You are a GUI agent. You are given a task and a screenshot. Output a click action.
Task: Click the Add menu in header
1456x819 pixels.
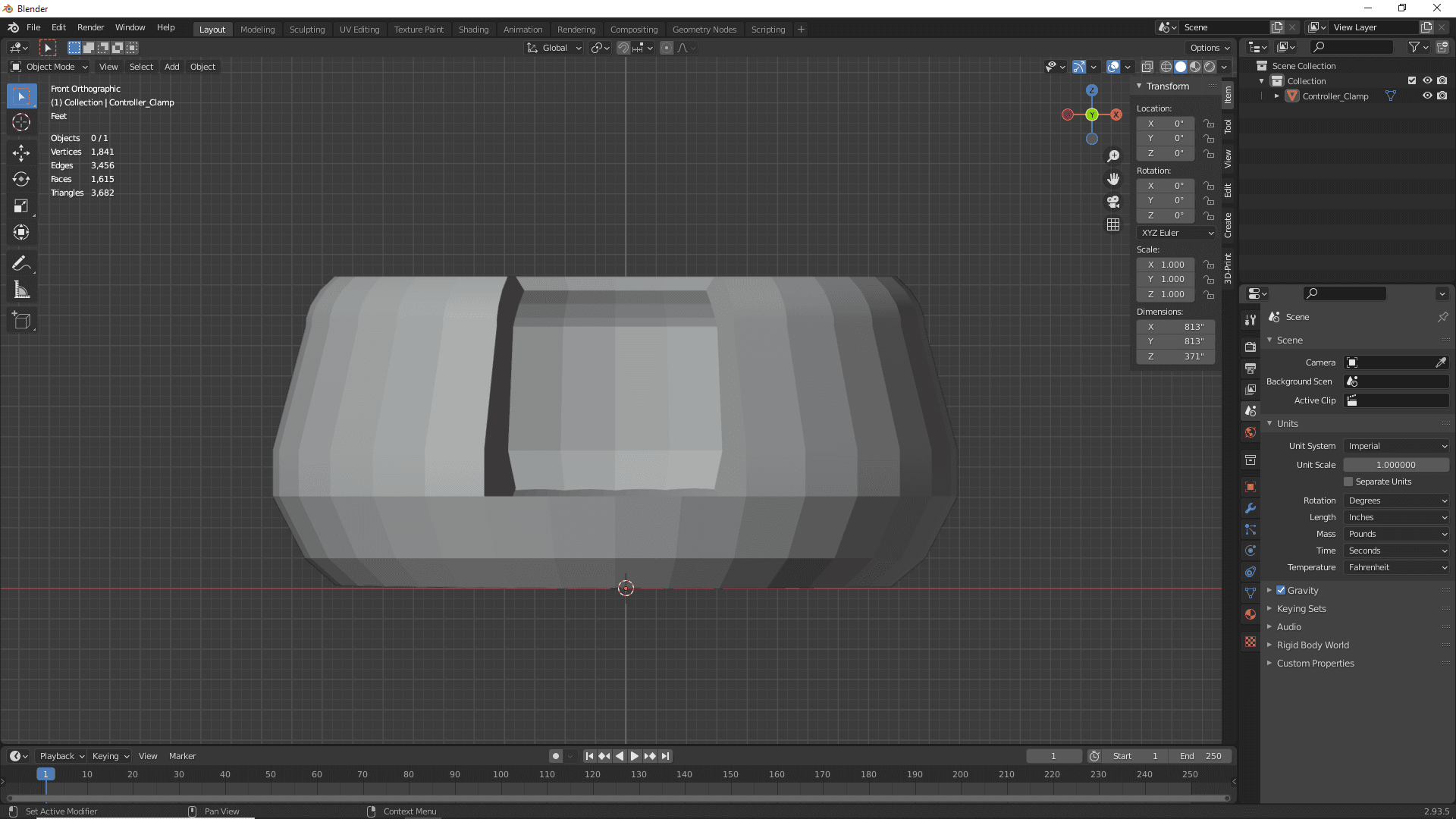click(x=171, y=66)
